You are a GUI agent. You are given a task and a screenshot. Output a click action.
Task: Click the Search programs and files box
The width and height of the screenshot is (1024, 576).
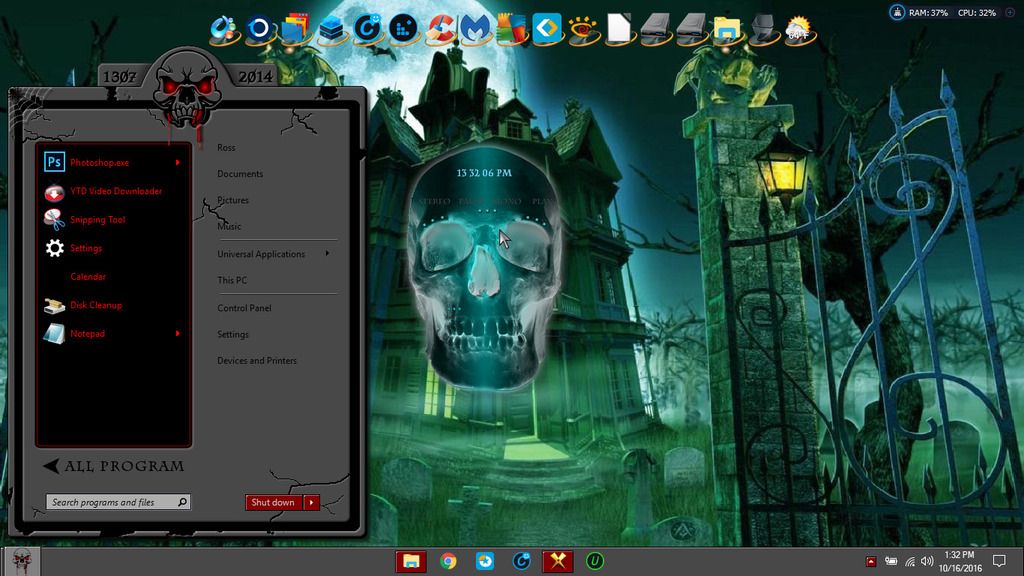(x=110, y=502)
